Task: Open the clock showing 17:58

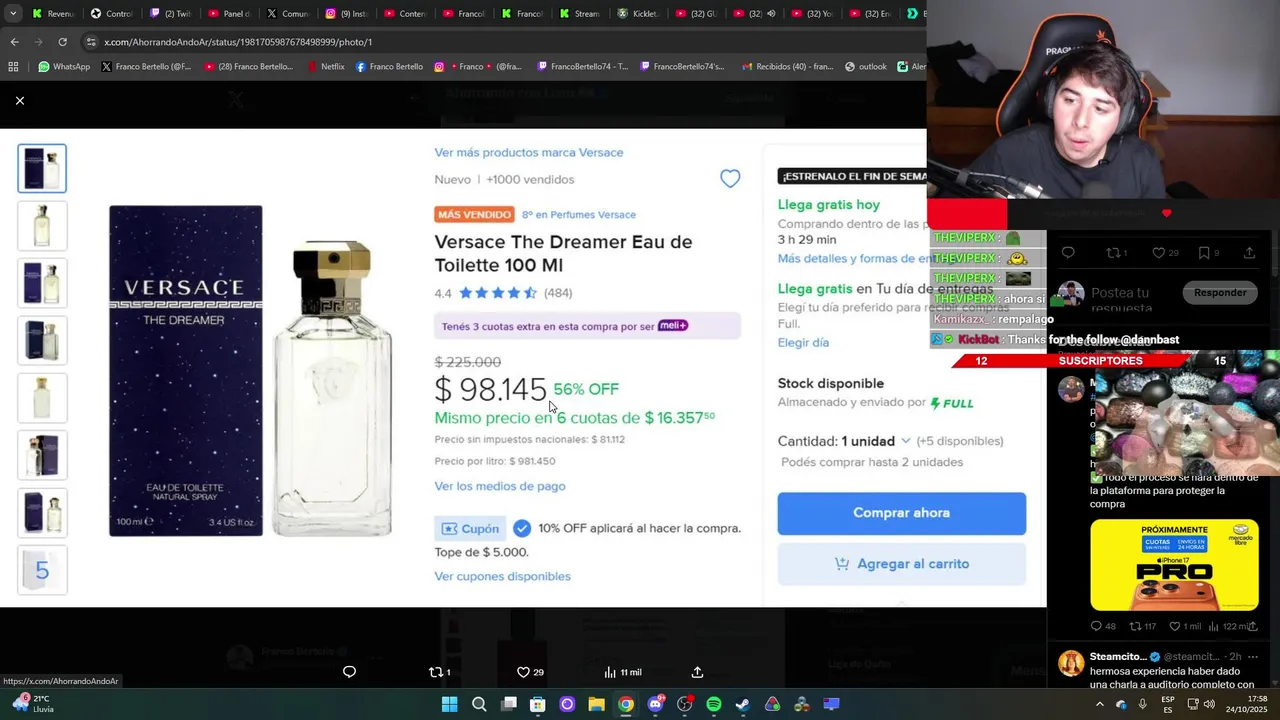Action: coord(1246,704)
